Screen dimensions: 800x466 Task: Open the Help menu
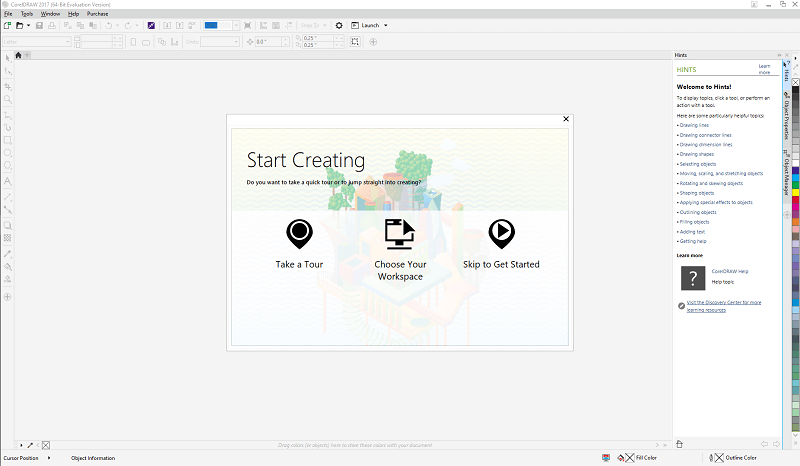(73, 14)
